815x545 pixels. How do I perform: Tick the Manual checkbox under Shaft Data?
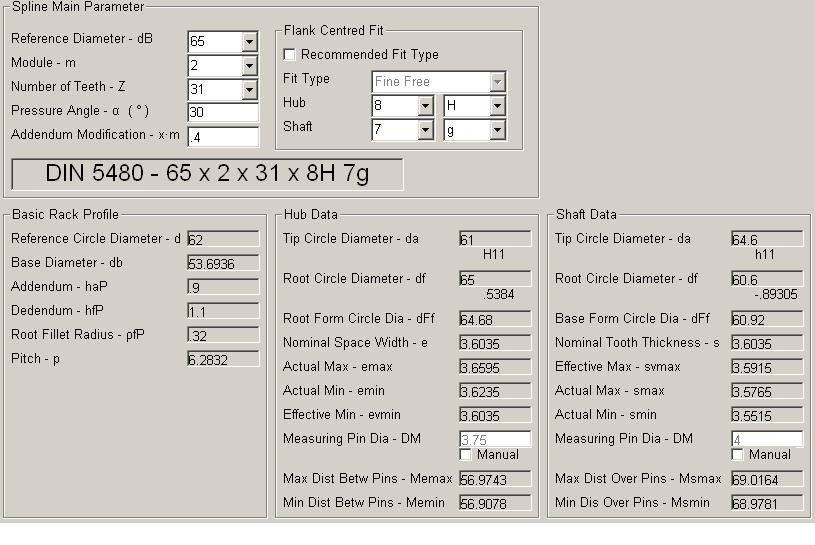pos(737,455)
